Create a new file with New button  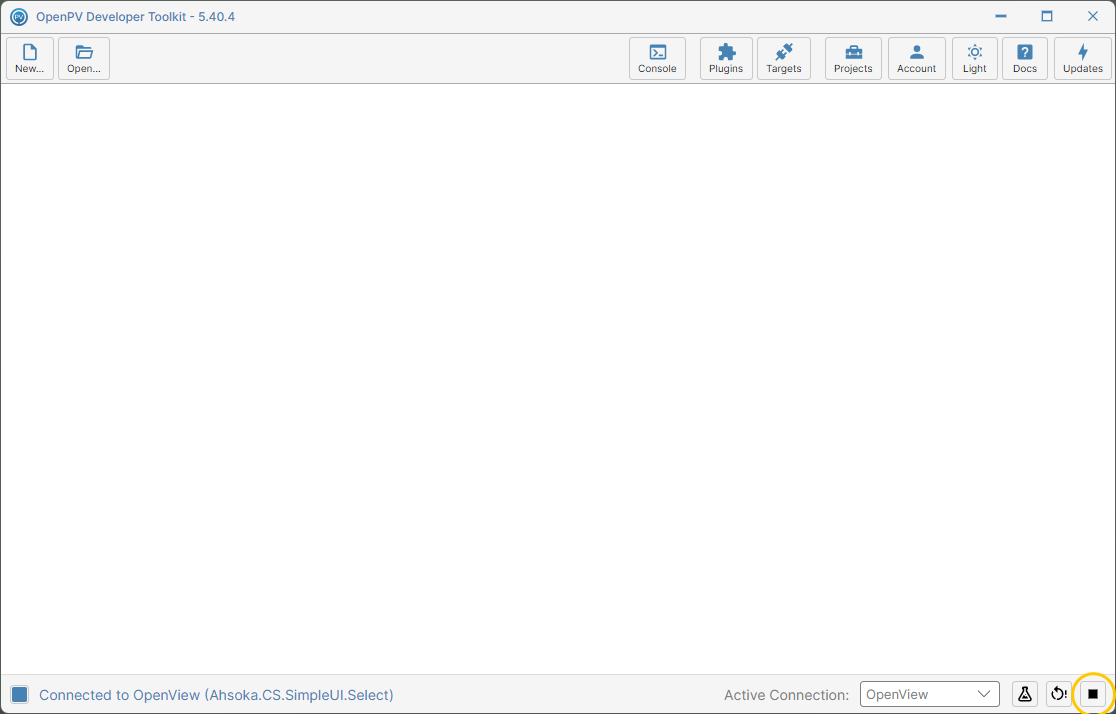click(x=30, y=58)
